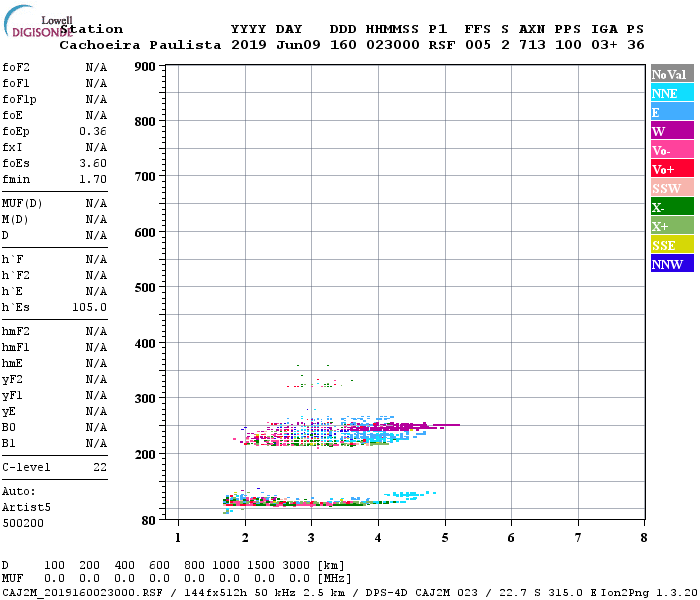The image size is (700, 600).
Task: Click the E blue legend swatch
Action: click(672, 112)
